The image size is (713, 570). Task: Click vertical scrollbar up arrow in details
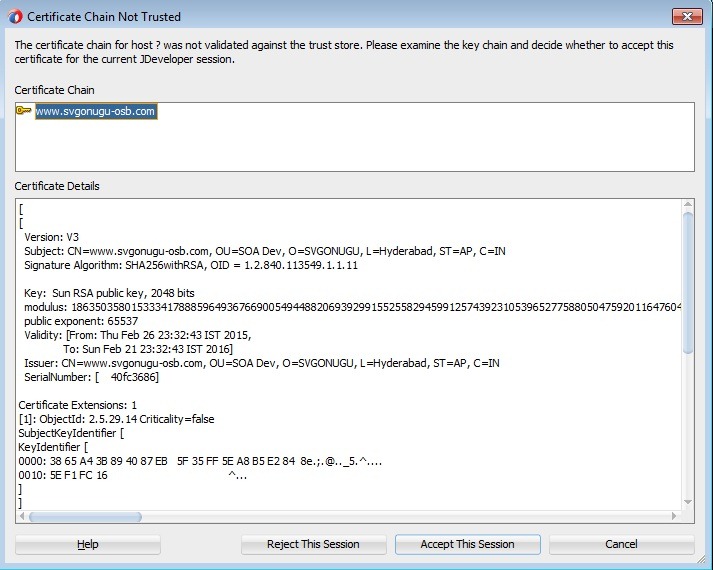(x=688, y=207)
